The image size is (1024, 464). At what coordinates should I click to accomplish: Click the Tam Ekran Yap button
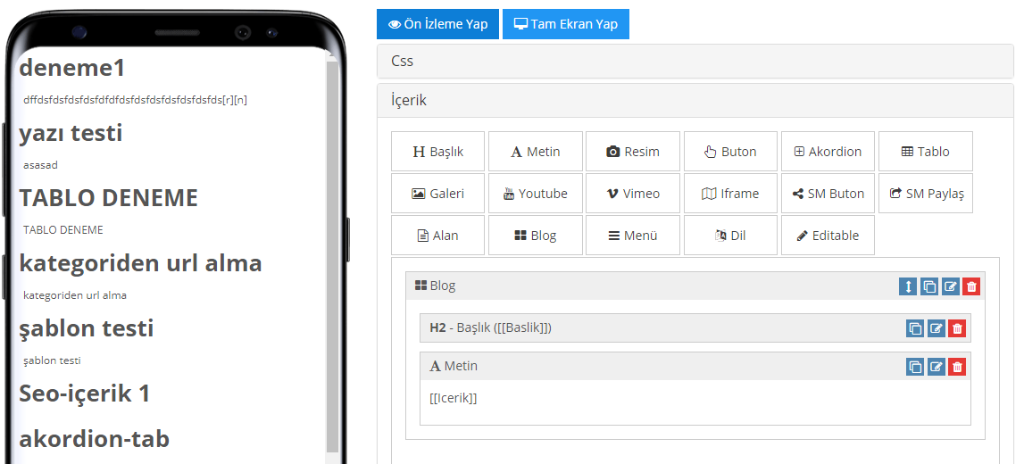565,24
